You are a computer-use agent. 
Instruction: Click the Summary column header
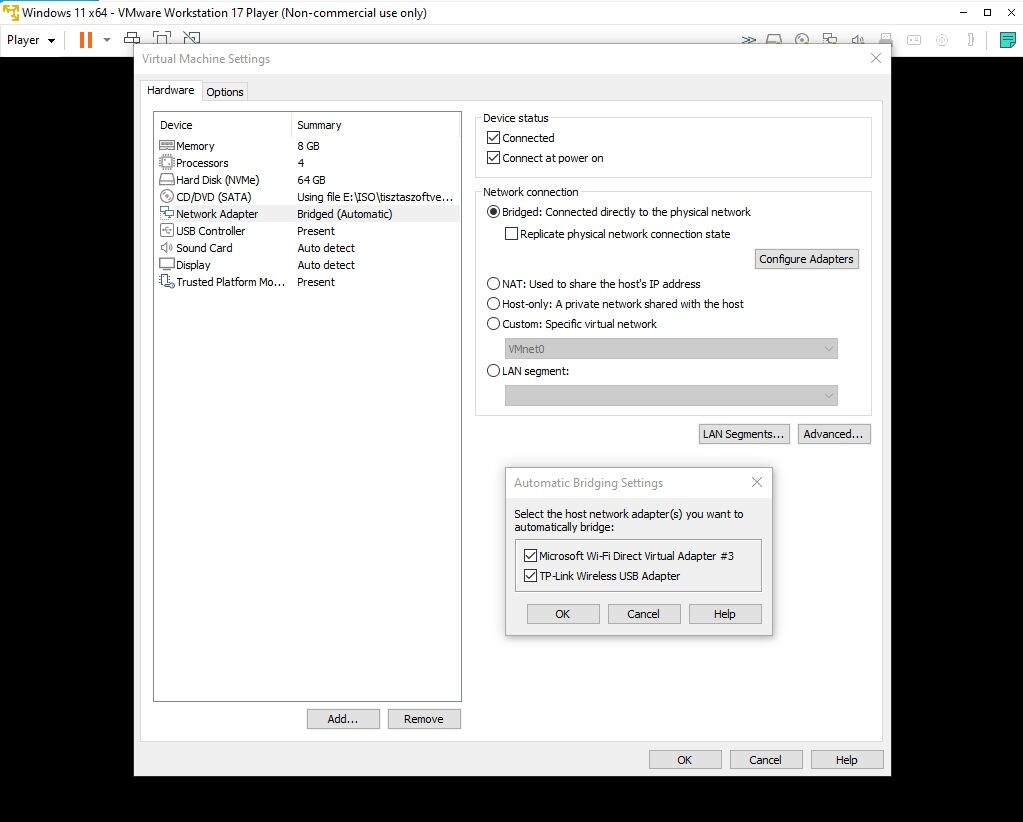click(x=376, y=125)
